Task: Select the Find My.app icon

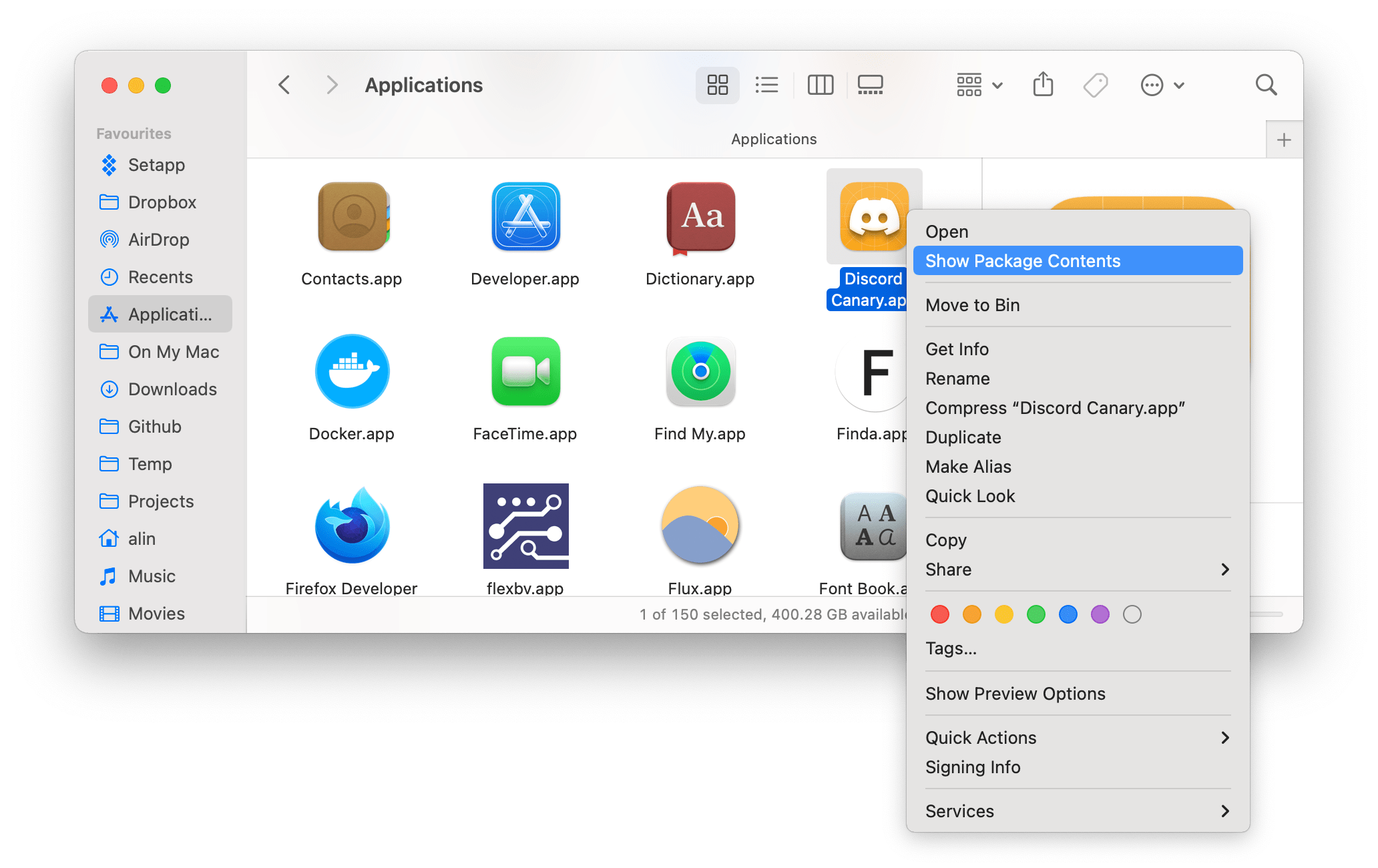Action: point(700,371)
